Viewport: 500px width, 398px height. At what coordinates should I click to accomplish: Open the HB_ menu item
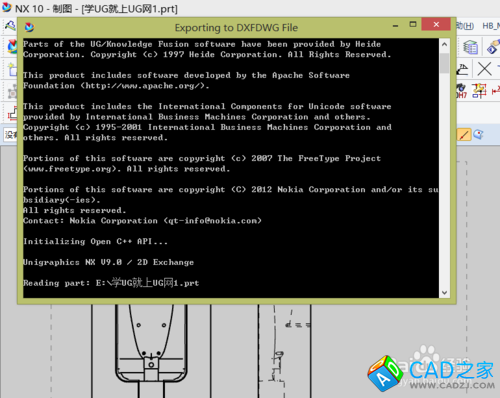491,26
